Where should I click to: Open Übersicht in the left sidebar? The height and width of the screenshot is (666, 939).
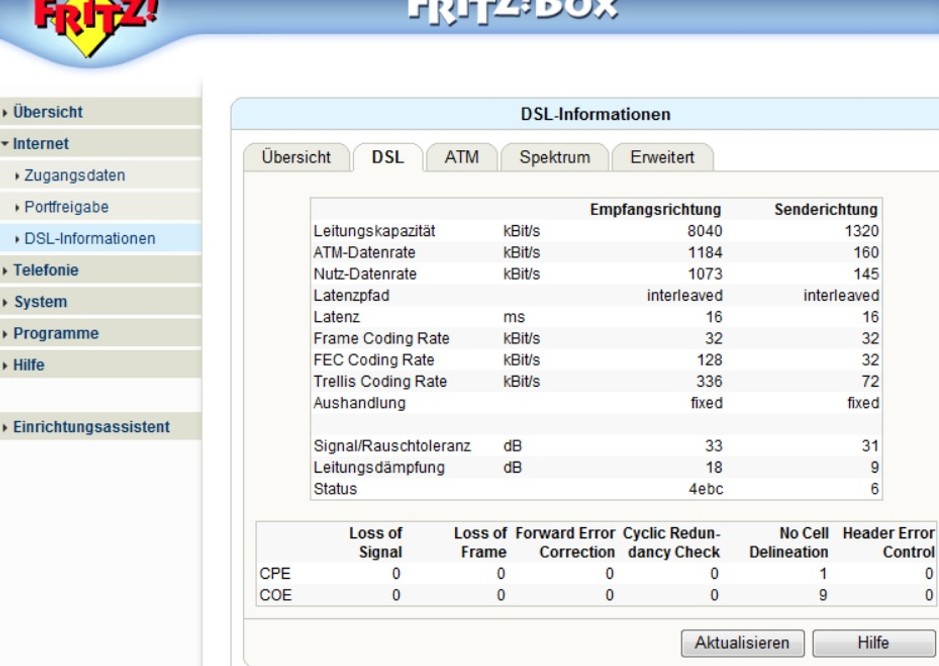coord(48,112)
